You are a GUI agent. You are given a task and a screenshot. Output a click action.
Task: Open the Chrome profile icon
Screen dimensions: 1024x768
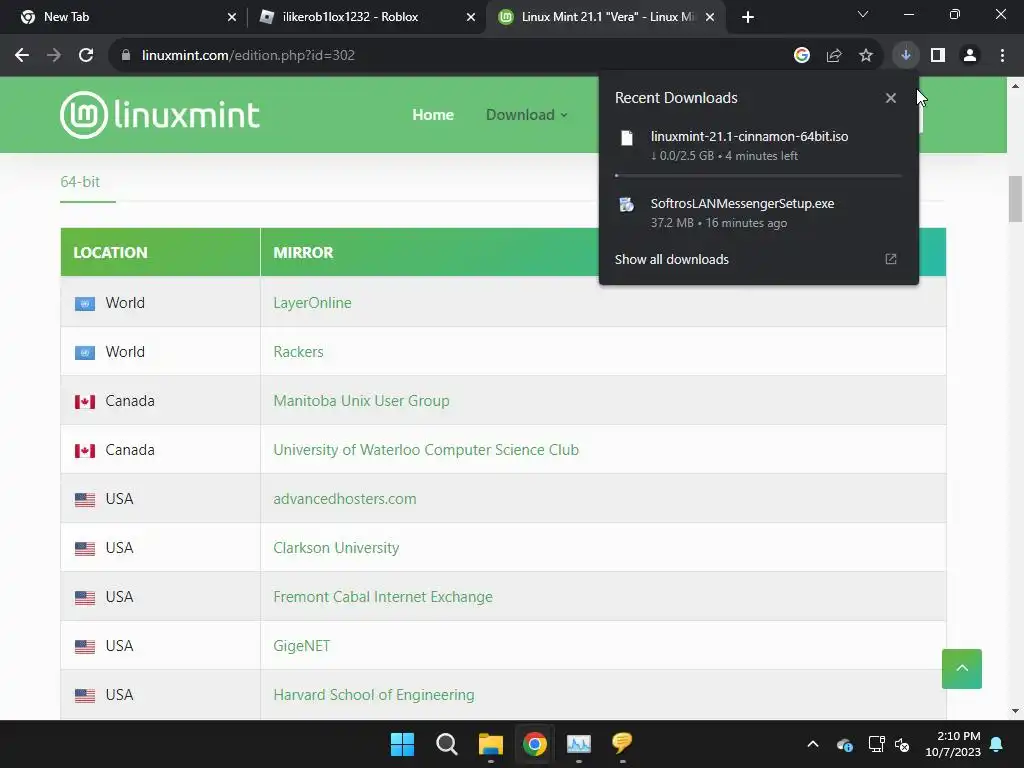[x=970, y=56]
